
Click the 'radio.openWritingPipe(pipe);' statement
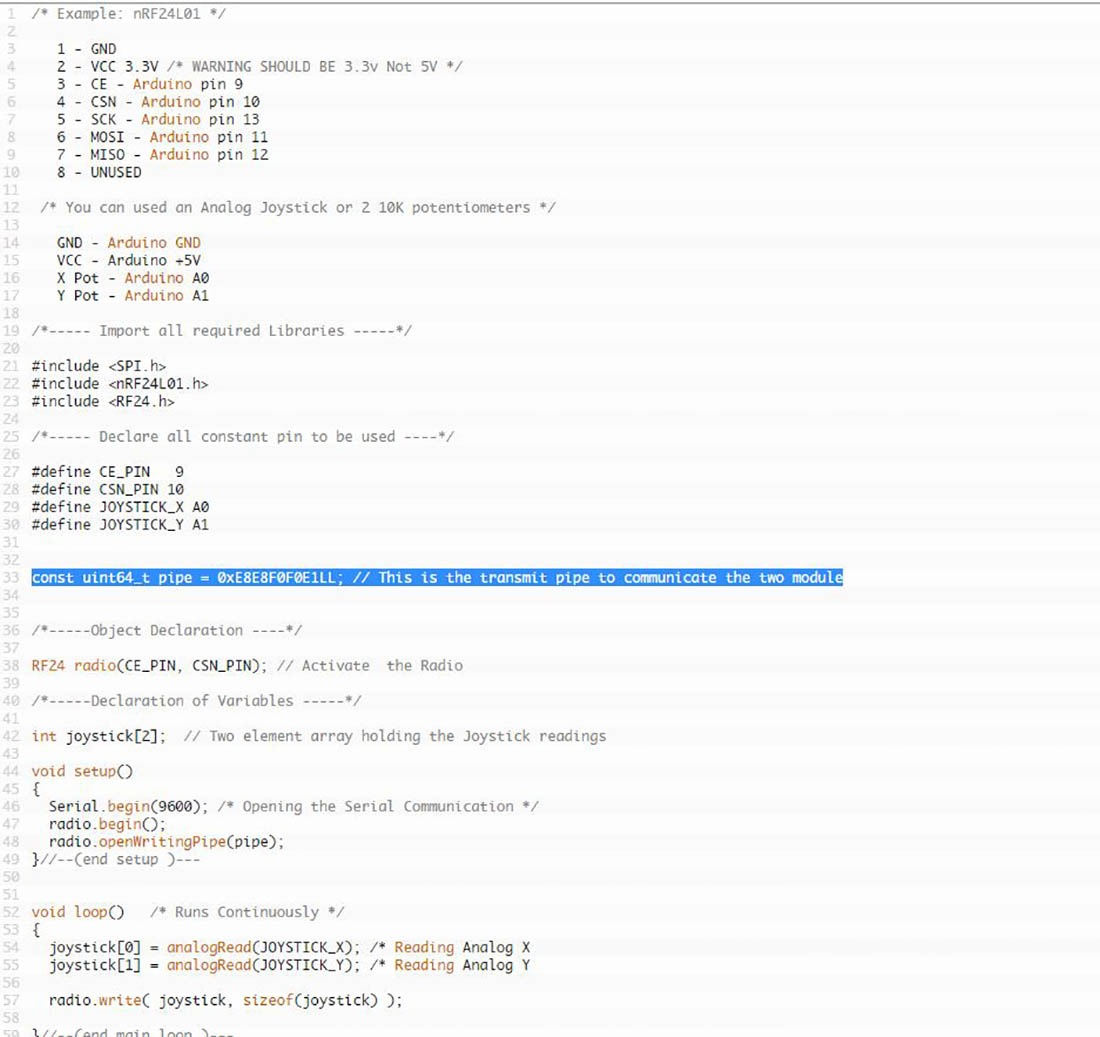click(166, 842)
